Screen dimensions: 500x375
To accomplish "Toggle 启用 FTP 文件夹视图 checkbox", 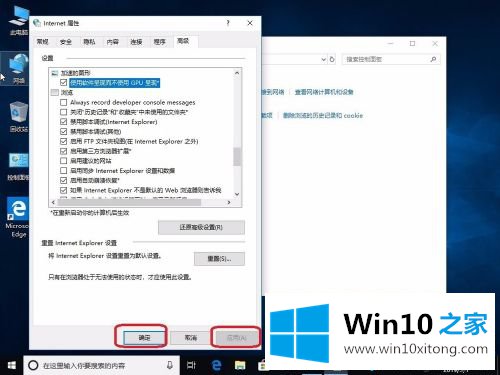I will point(63,141).
